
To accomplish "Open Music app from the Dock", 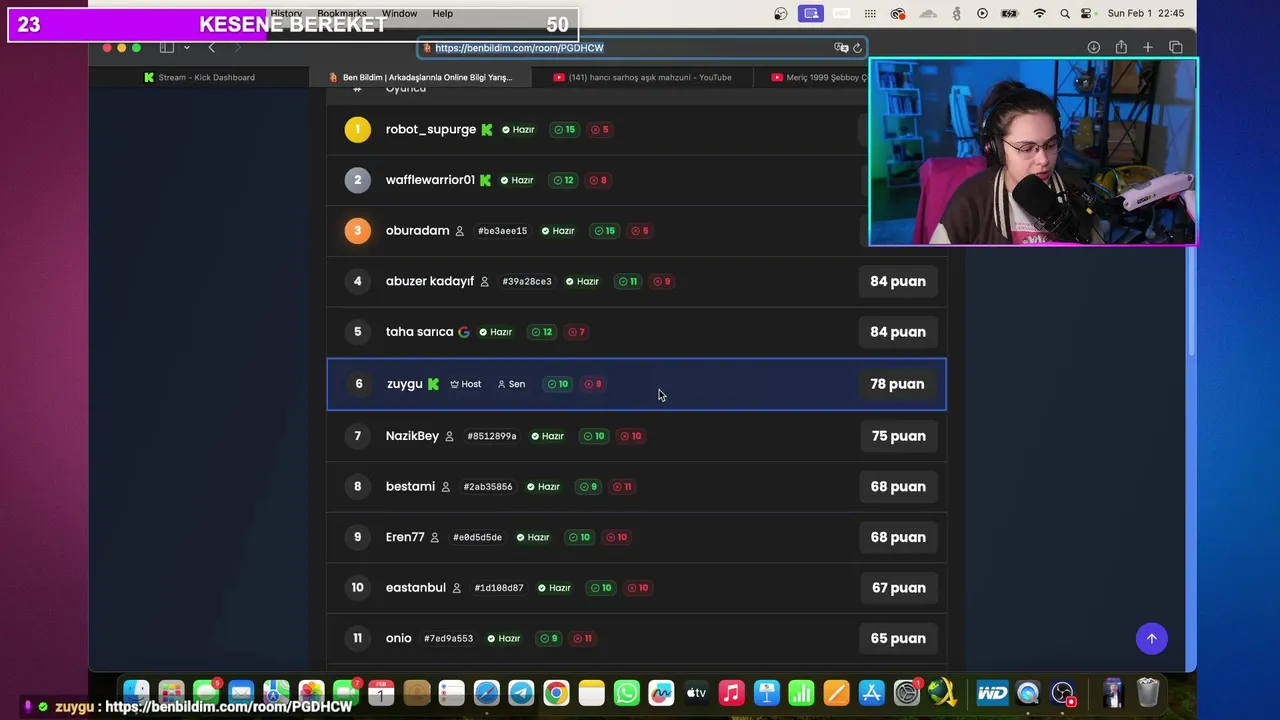I will 731,693.
